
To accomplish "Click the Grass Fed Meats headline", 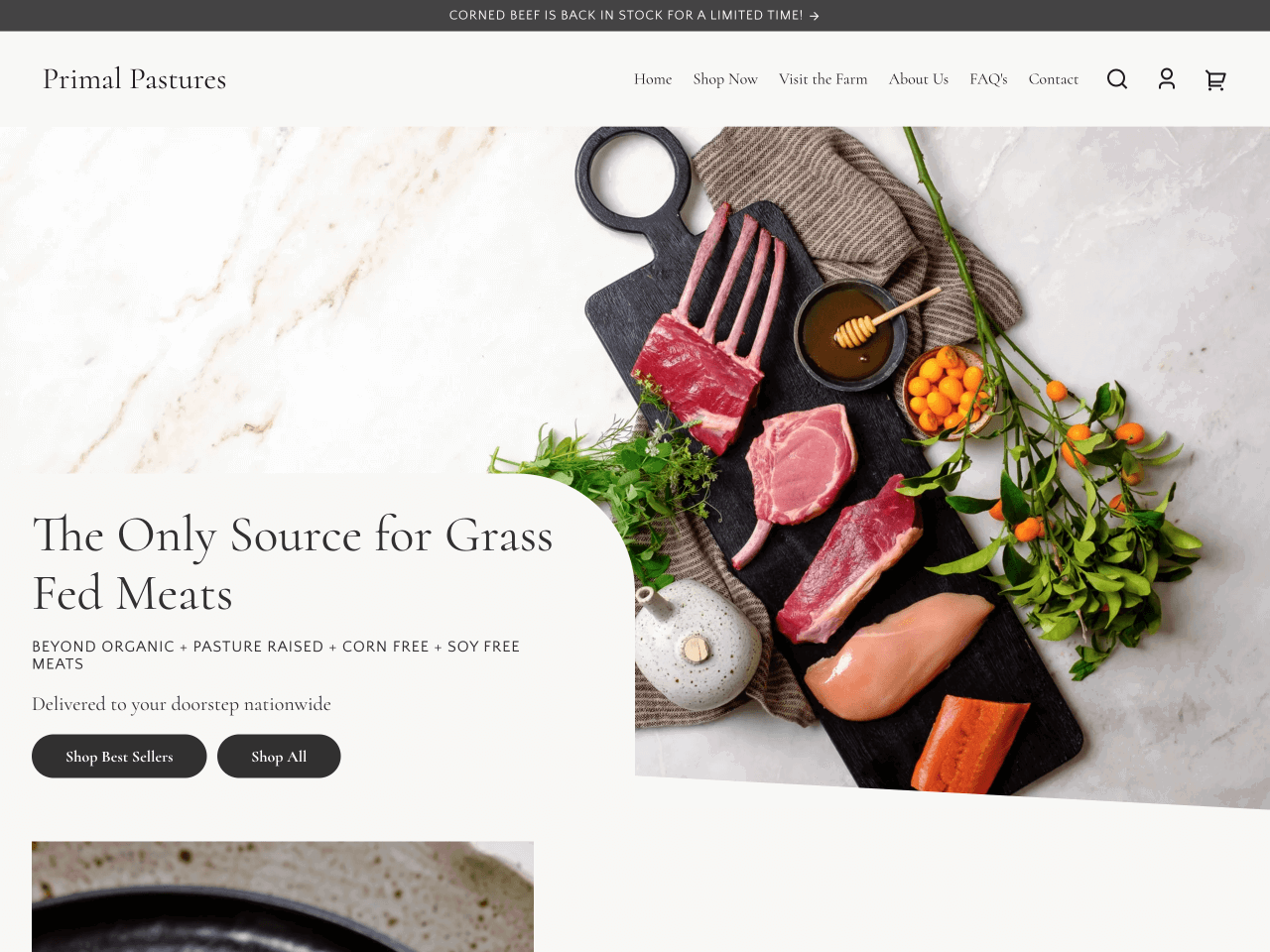I will pos(293,564).
